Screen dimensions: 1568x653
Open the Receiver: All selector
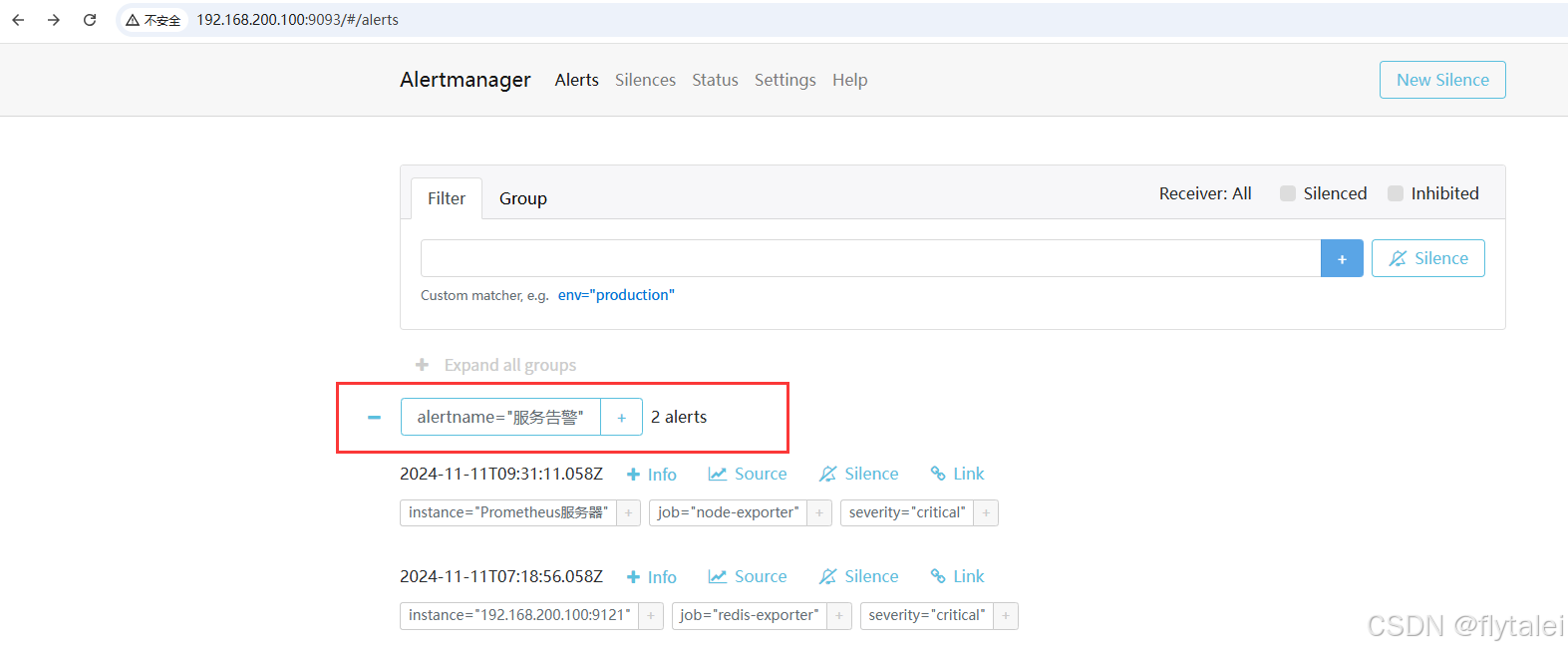pyautogui.click(x=1205, y=193)
